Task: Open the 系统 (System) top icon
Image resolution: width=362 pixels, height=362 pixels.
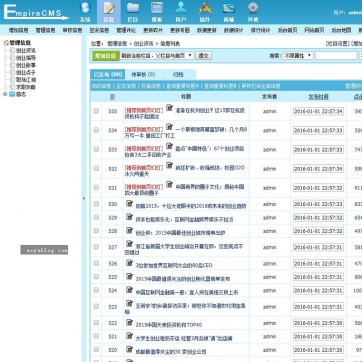Action: click(x=85, y=12)
